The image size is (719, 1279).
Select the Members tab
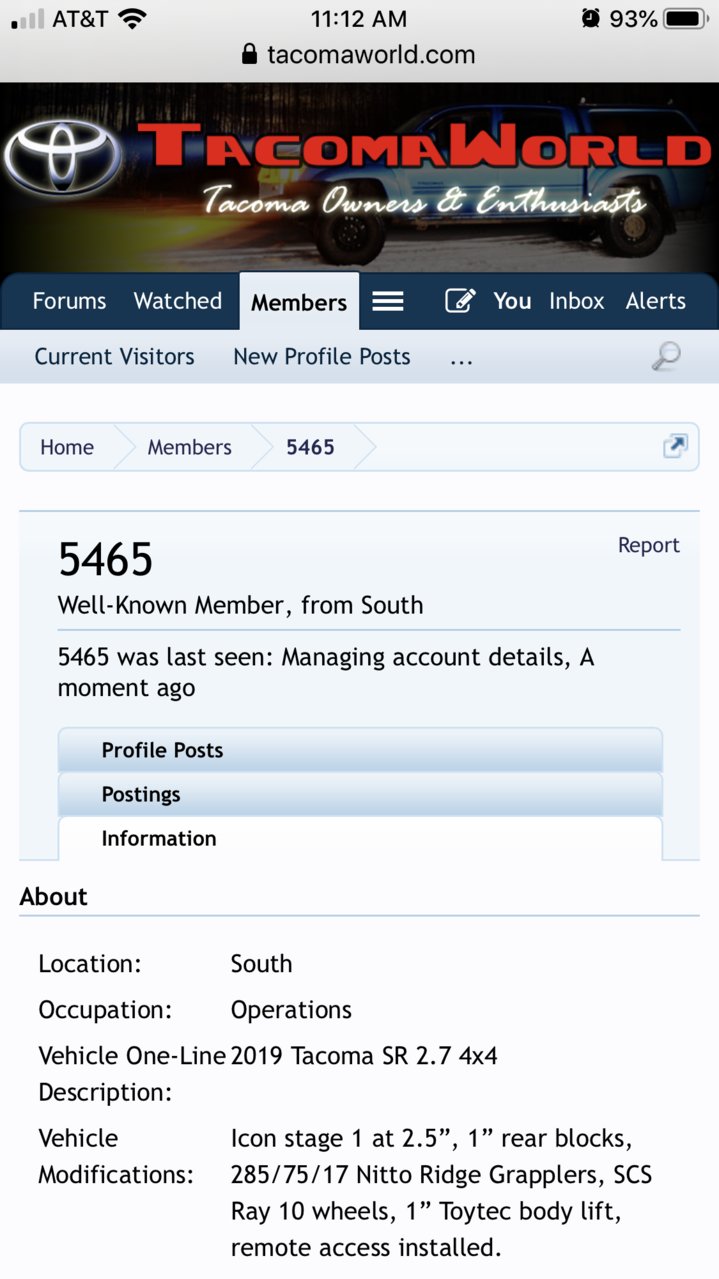[x=299, y=302]
